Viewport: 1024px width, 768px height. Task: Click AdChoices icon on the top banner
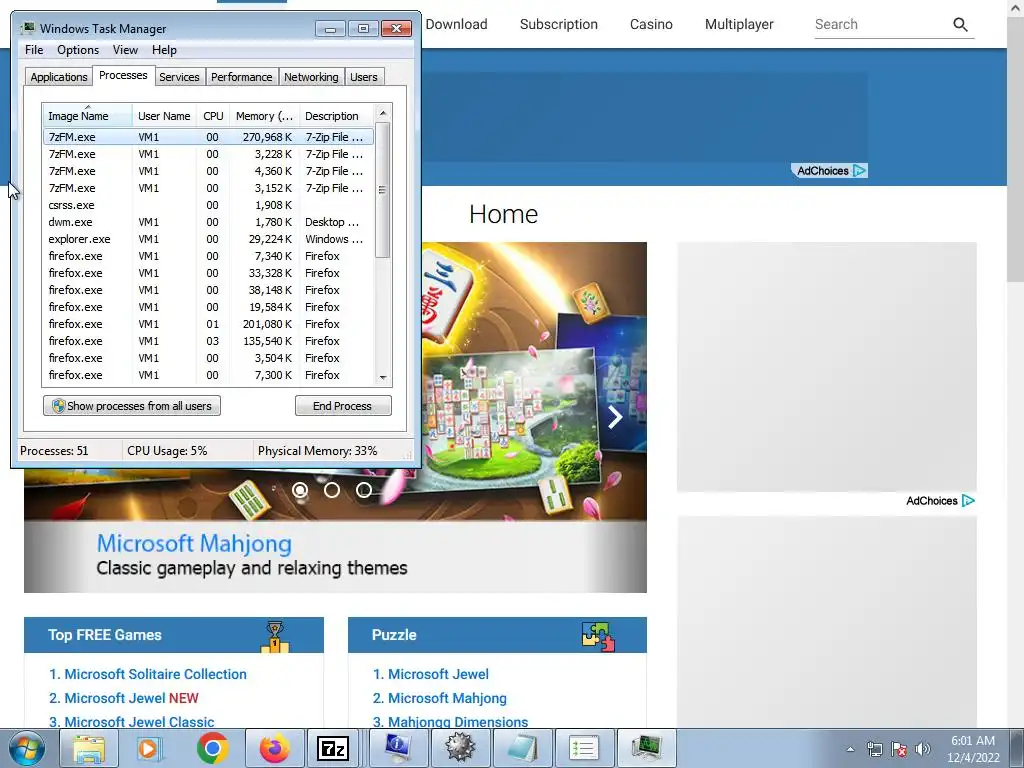[x=859, y=170]
